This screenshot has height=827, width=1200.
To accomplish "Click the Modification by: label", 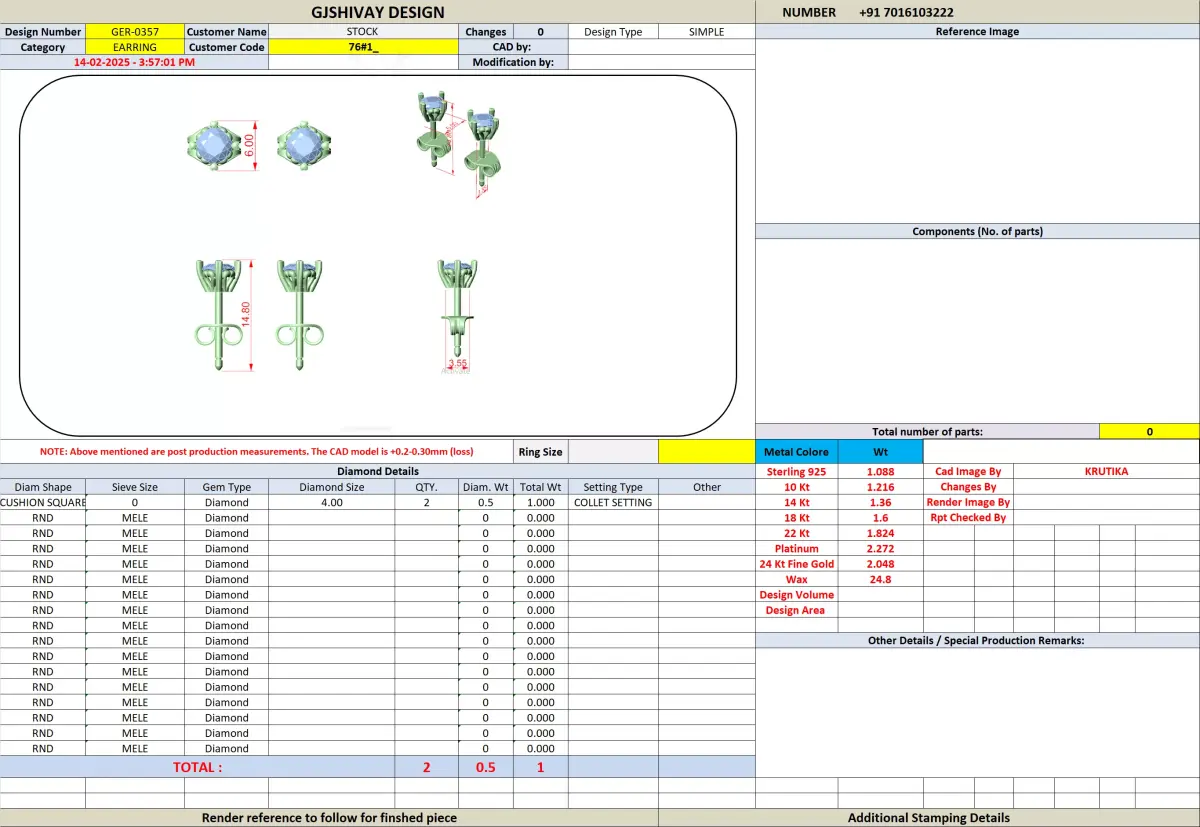I will tap(512, 62).
